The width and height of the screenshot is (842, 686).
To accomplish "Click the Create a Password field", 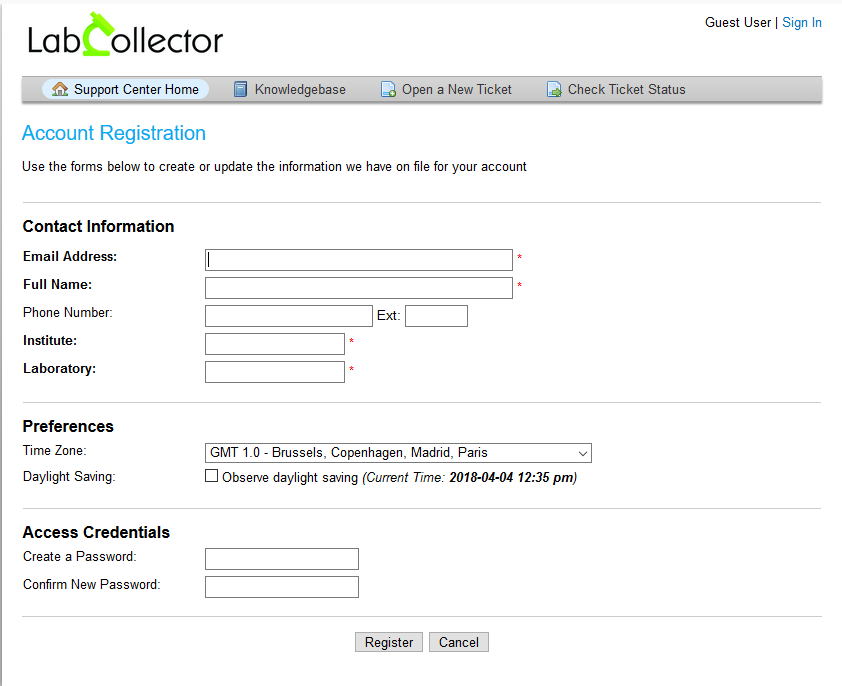I will click(x=282, y=559).
